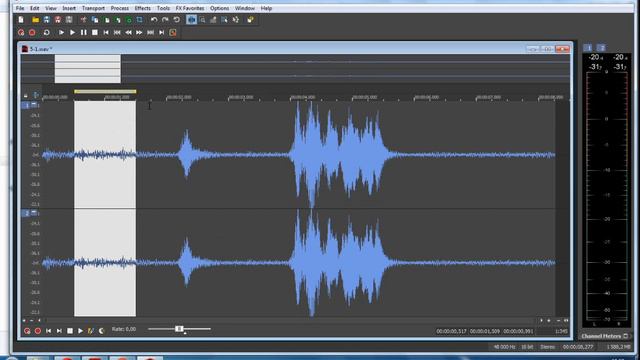Image resolution: width=640 pixels, height=360 pixels.
Task: Open the Options menu
Action: (x=220, y=8)
